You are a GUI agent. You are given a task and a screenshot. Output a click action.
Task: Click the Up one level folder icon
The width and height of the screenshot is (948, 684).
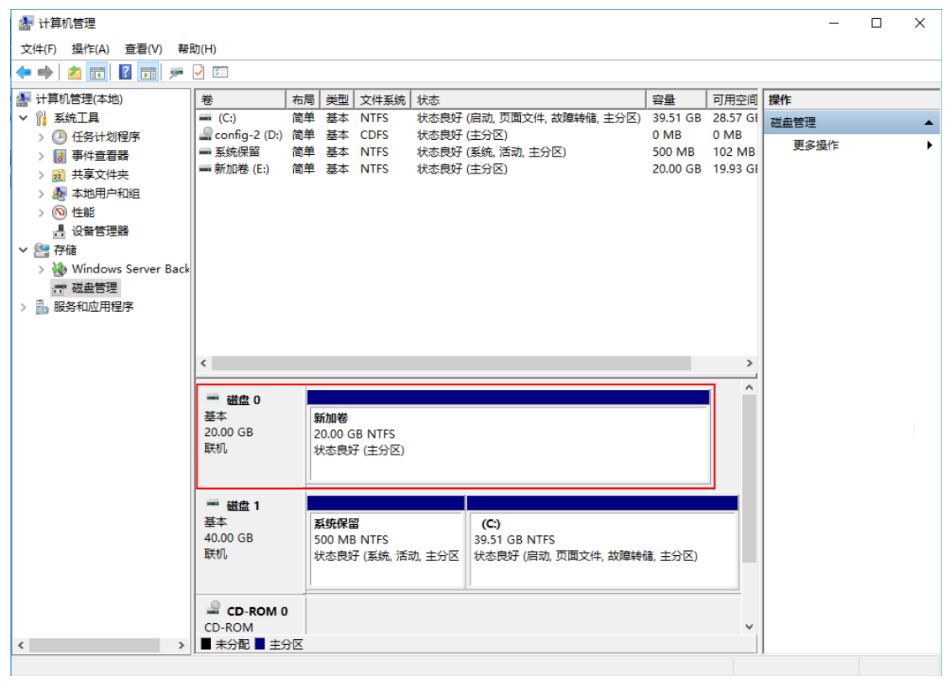[x=74, y=73]
